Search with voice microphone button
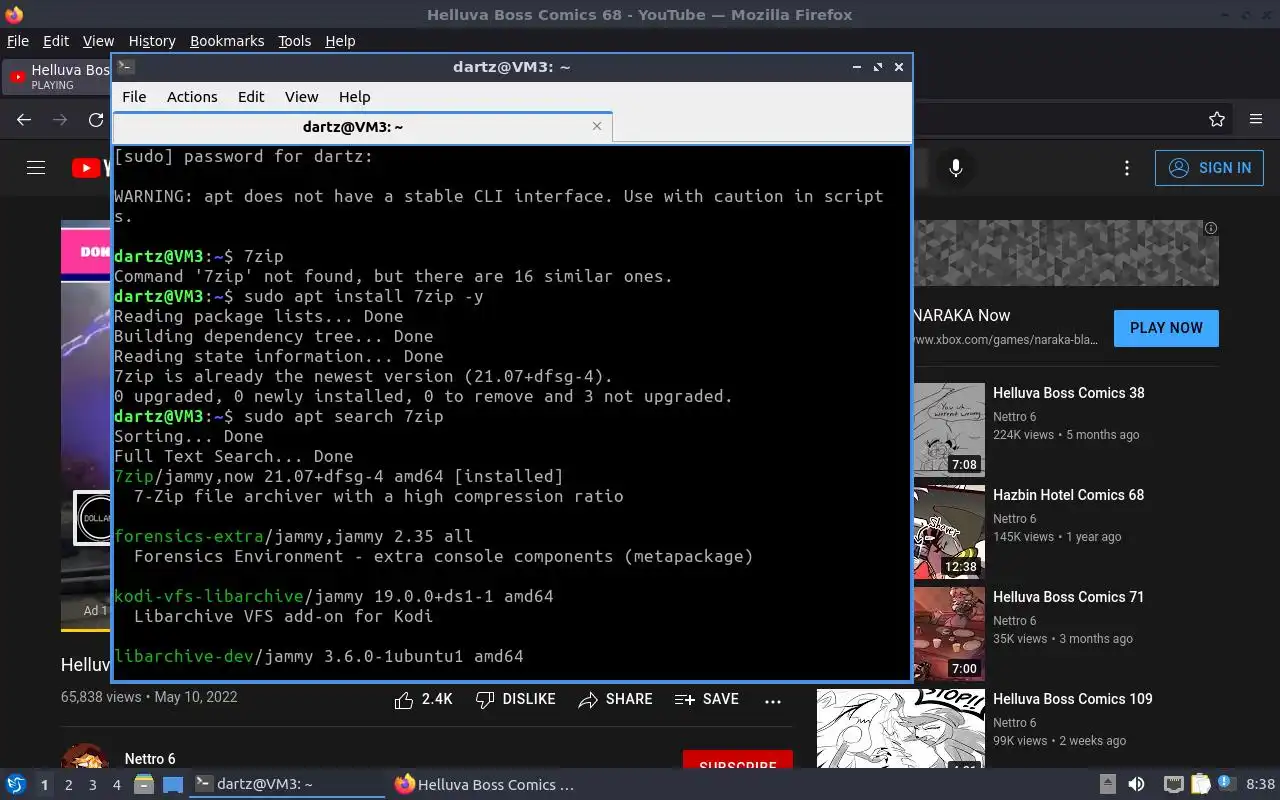The image size is (1280, 800). pos(956,168)
